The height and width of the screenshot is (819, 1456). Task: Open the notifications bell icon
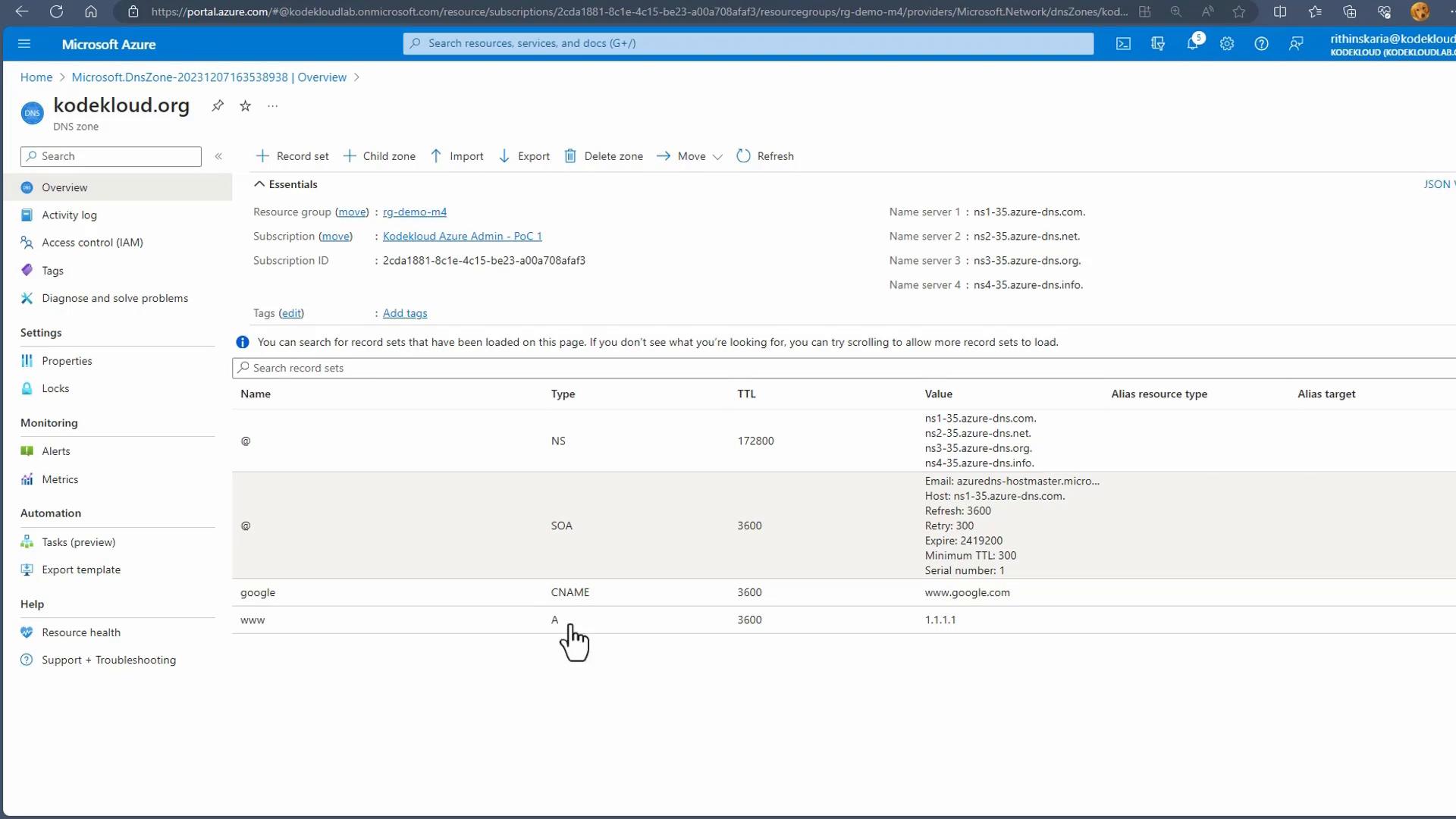coord(1193,44)
